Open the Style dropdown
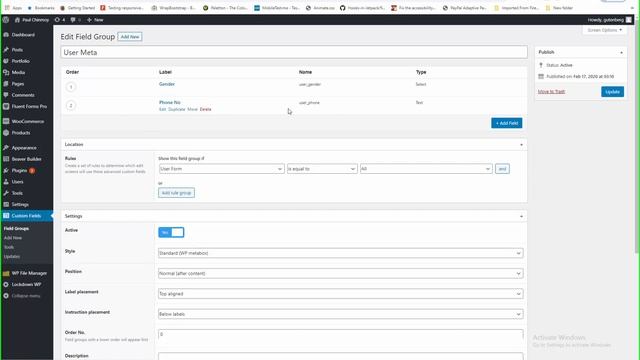640x360 pixels. pos(340,253)
